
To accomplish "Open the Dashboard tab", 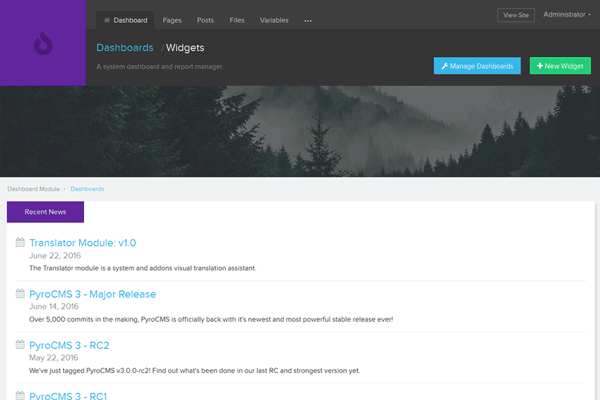I will click(125, 20).
